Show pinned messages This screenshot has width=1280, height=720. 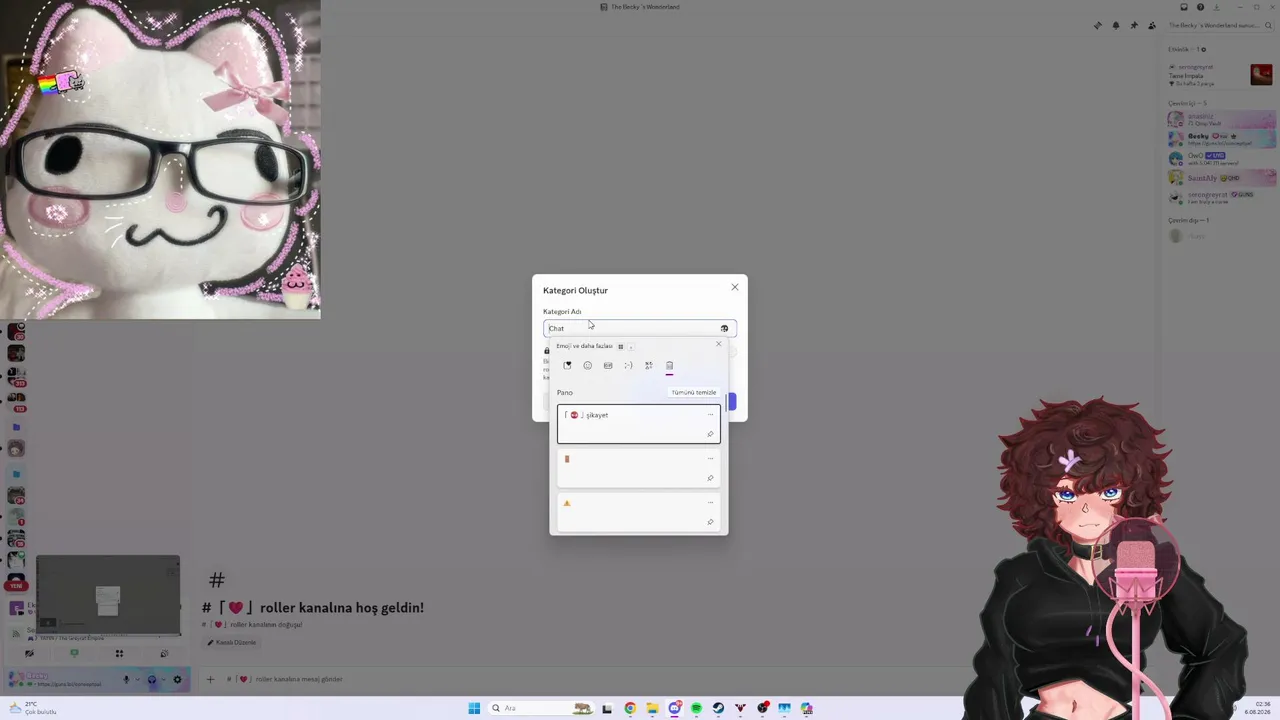(x=1134, y=25)
